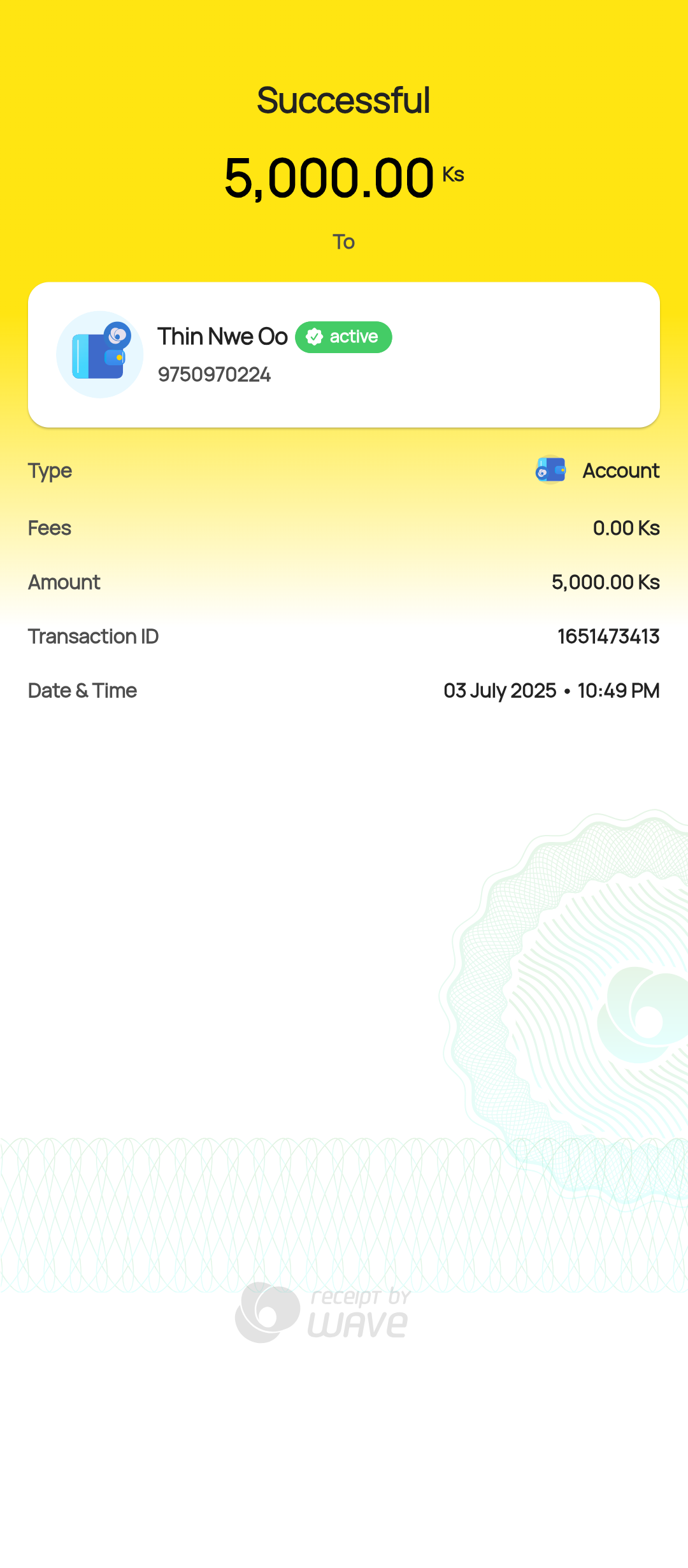Viewport: 688px width, 1568px height.
Task: Click the Type row label
Action: (50, 471)
